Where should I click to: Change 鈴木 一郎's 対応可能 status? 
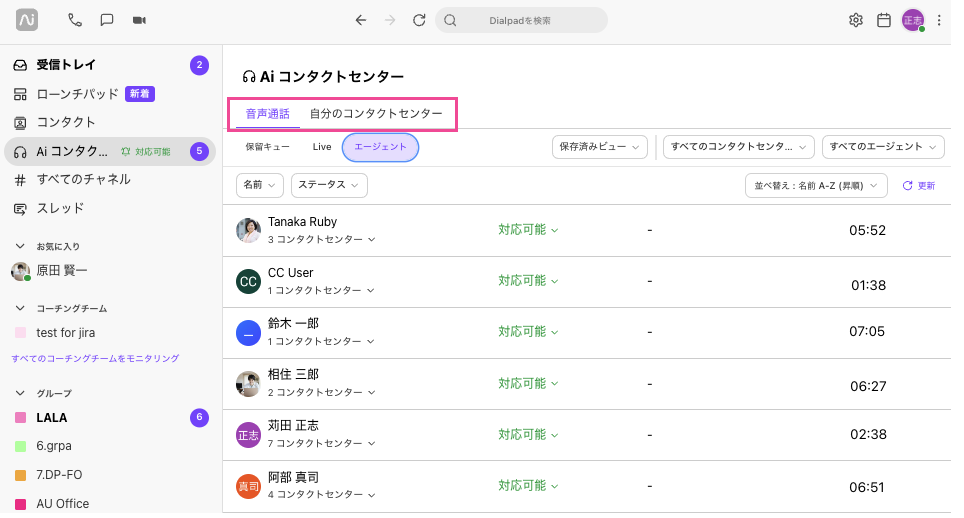tap(528, 332)
